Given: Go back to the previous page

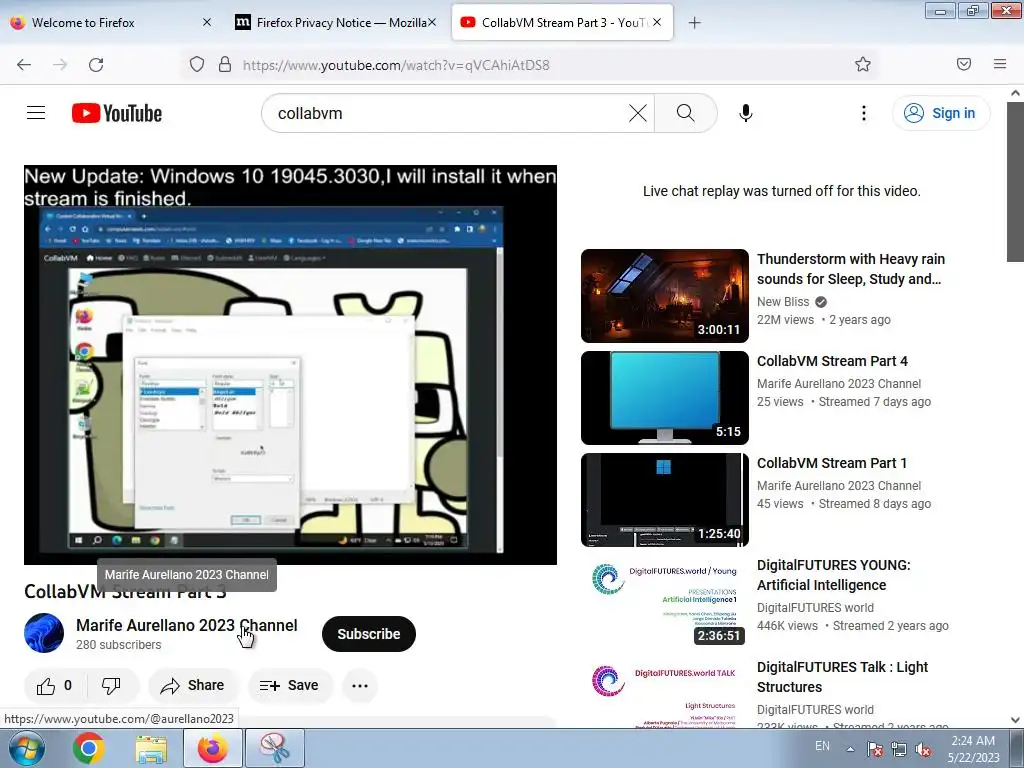Looking at the screenshot, I should click(x=24, y=65).
